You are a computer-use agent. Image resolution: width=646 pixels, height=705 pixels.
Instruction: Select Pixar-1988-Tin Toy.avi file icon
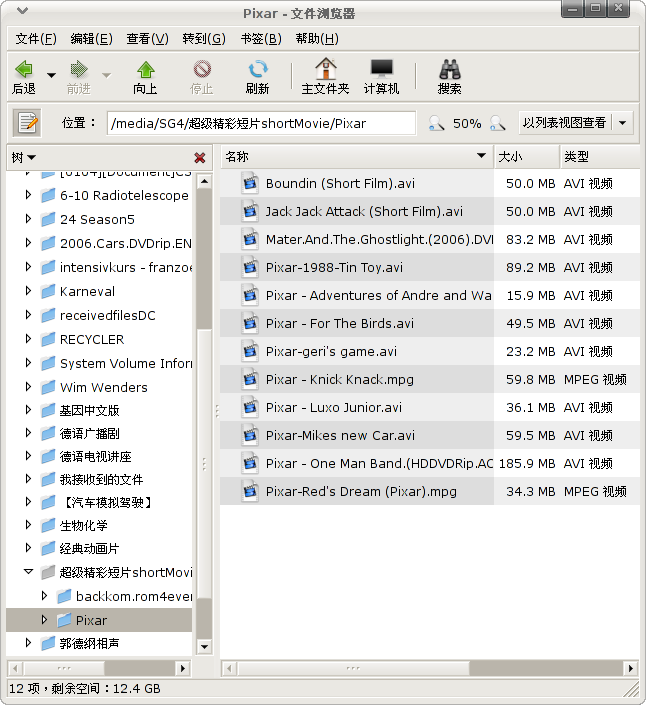tap(250, 268)
